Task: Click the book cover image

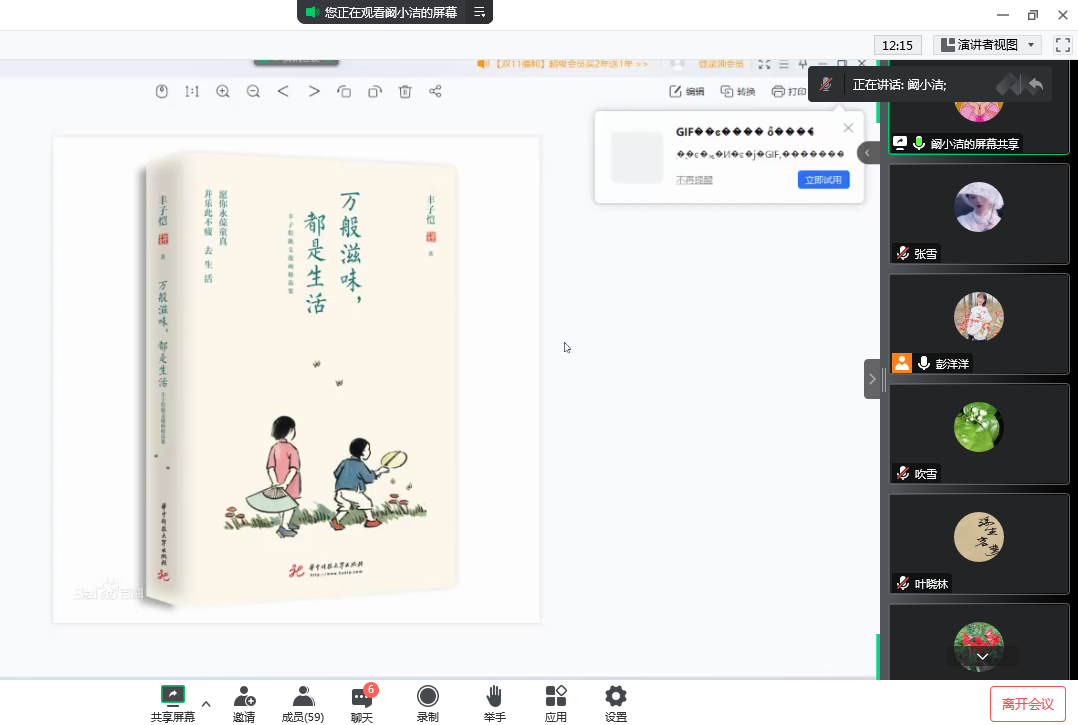Action: pos(296,380)
